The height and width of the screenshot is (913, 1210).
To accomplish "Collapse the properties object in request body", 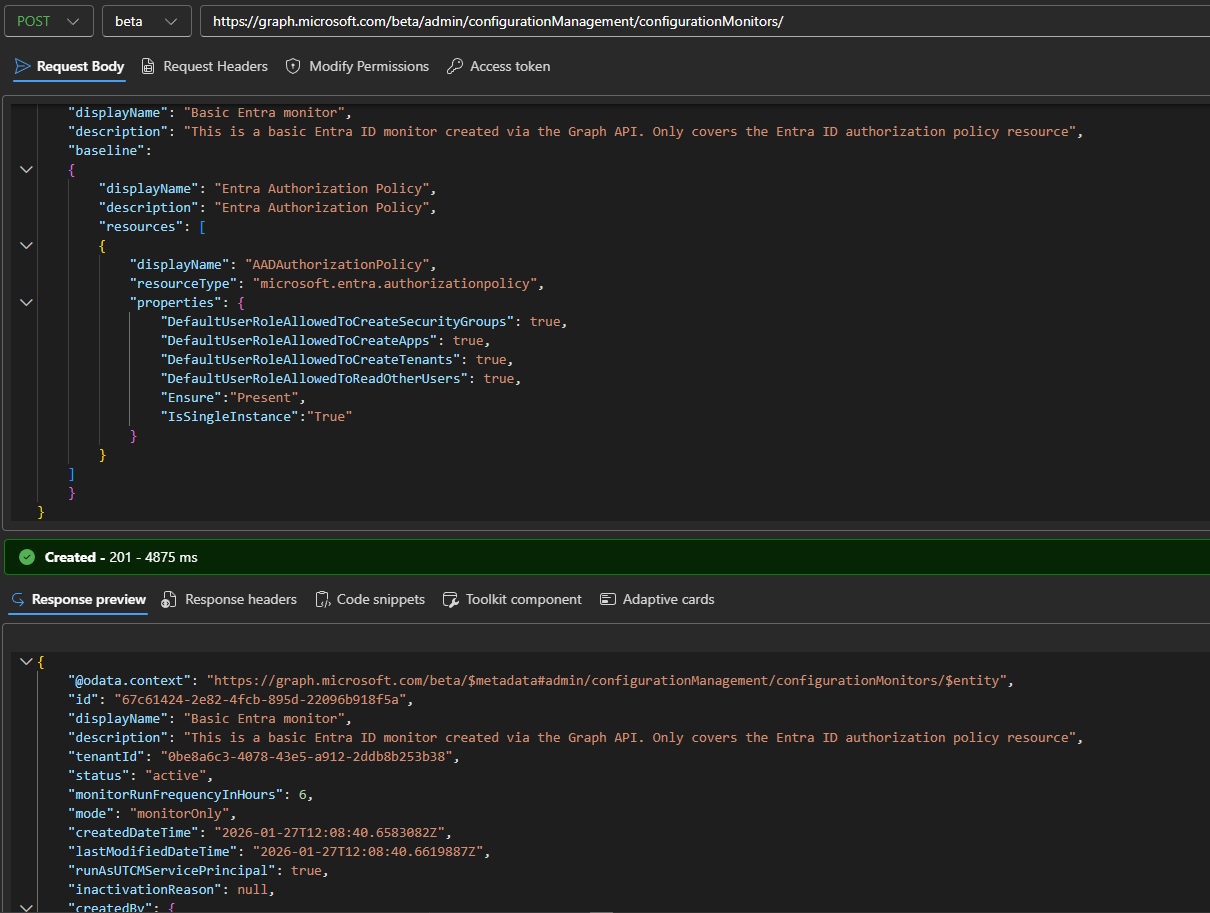I will click(x=26, y=303).
